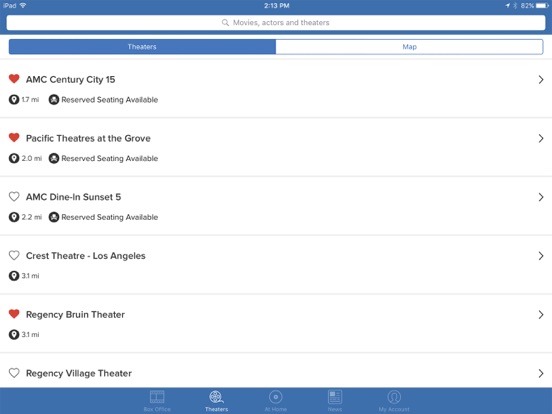Screen dimensions: 552x414
Task: Unfavorite AMC Century City 15 heart
Action: pyautogui.click(x=14, y=79)
